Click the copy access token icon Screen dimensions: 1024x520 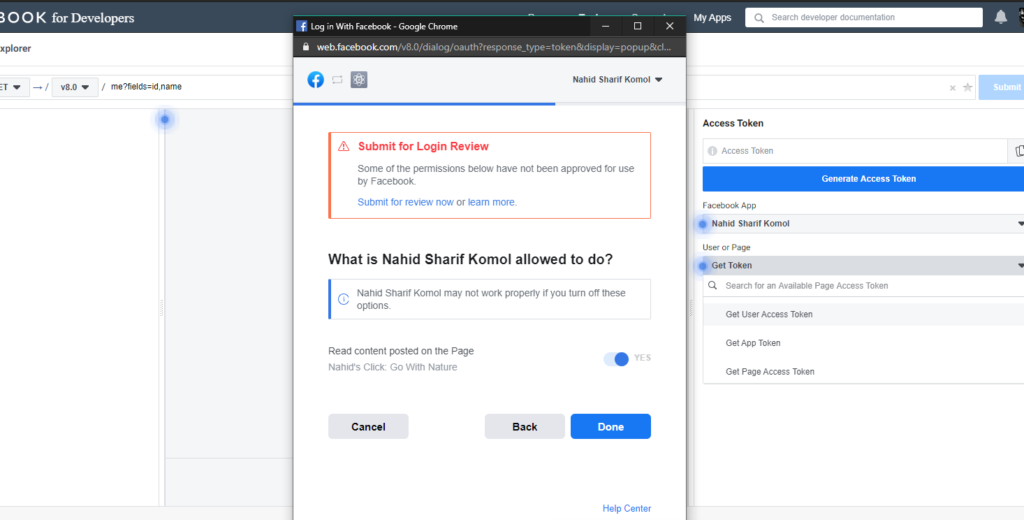tap(1019, 151)
